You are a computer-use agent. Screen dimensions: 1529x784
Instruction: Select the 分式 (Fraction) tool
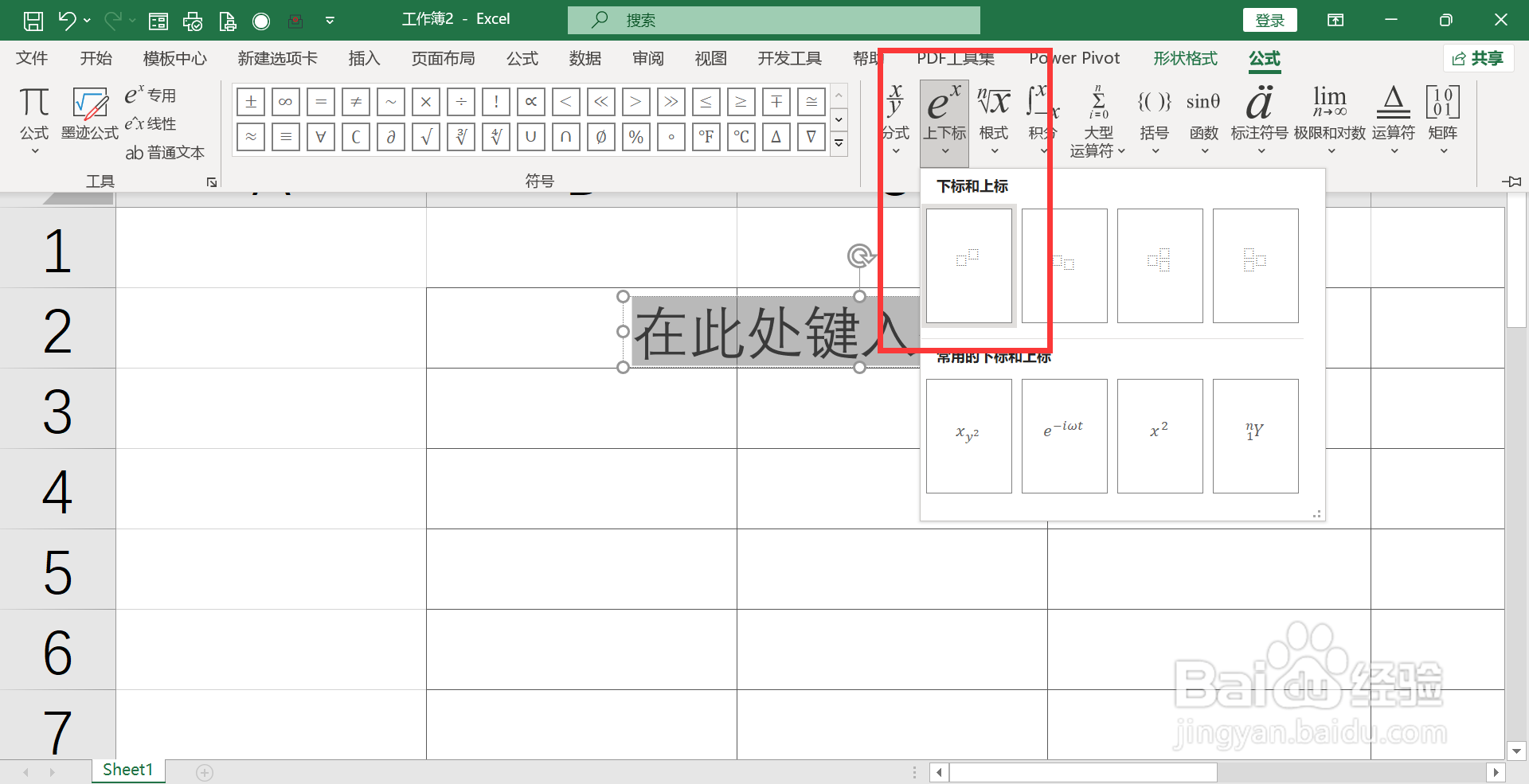tap(896, 119)
